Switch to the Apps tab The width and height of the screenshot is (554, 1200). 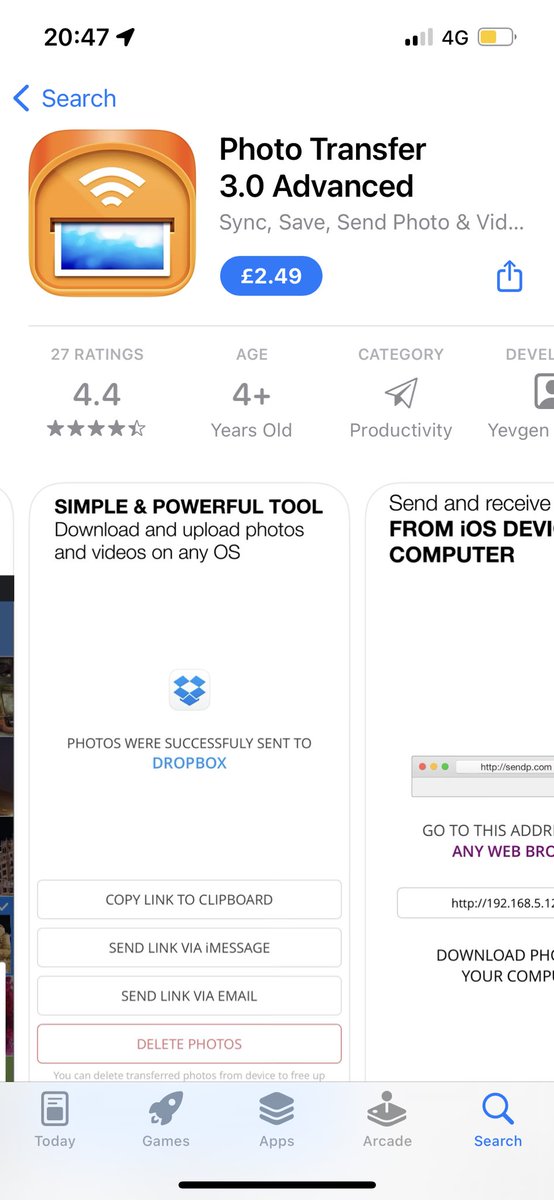point(277,1119)
